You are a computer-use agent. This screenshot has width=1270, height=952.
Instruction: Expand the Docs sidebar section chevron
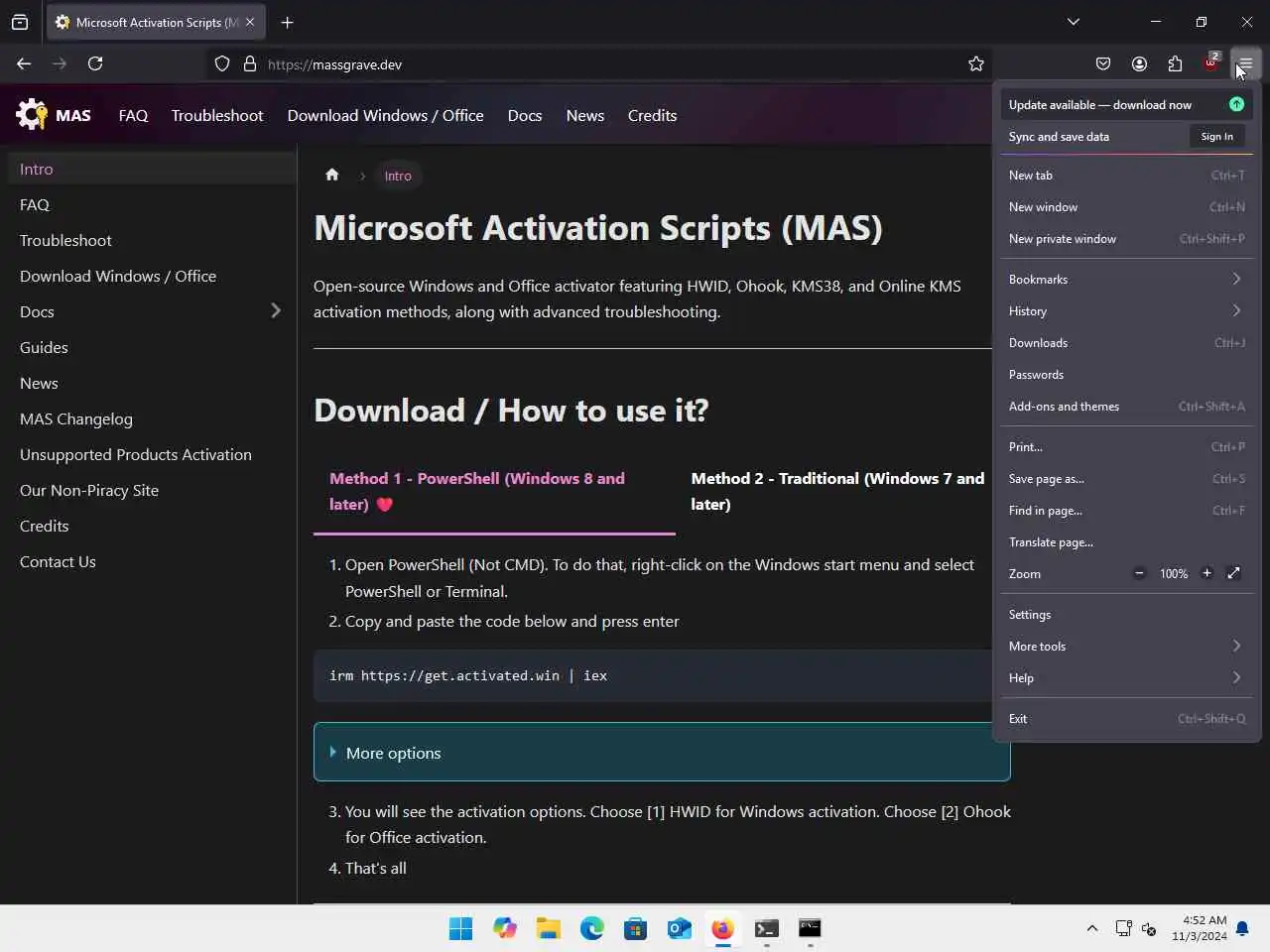pos(276,310)
